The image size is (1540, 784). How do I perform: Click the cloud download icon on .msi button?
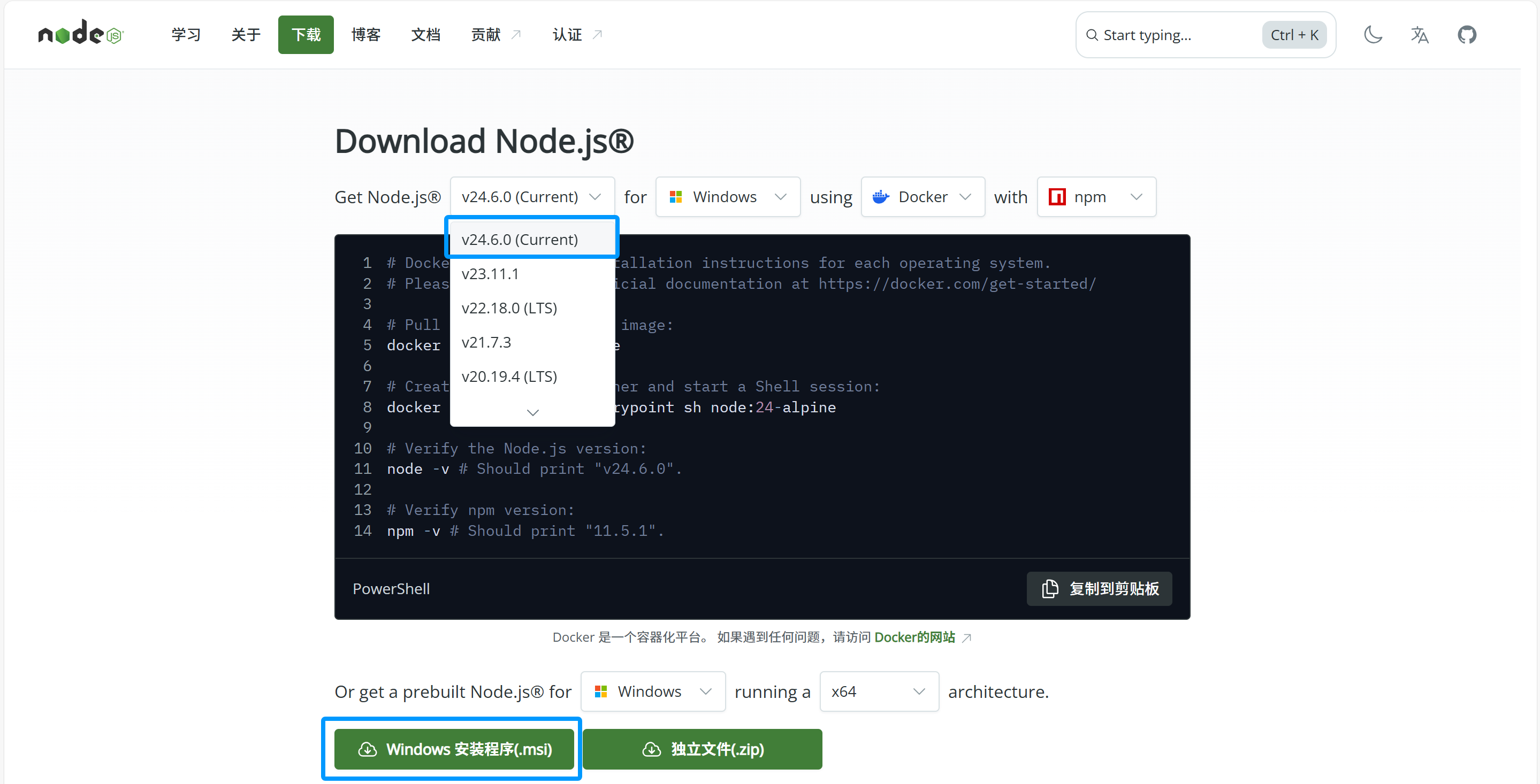[367, 749]
